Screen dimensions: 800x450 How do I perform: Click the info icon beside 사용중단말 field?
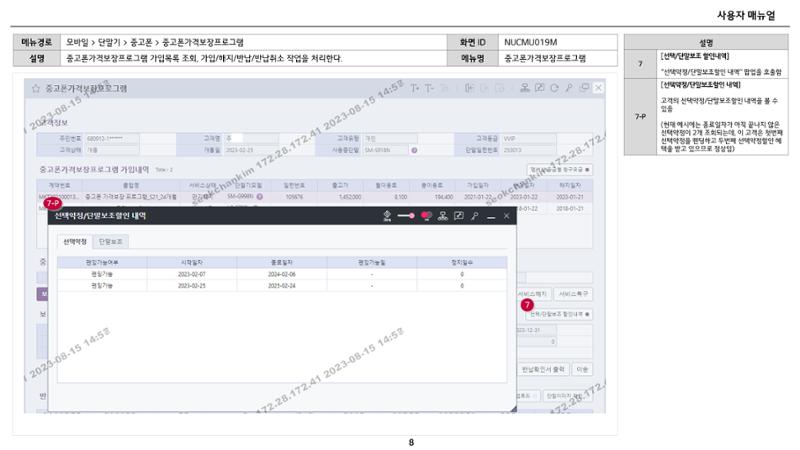414,151
